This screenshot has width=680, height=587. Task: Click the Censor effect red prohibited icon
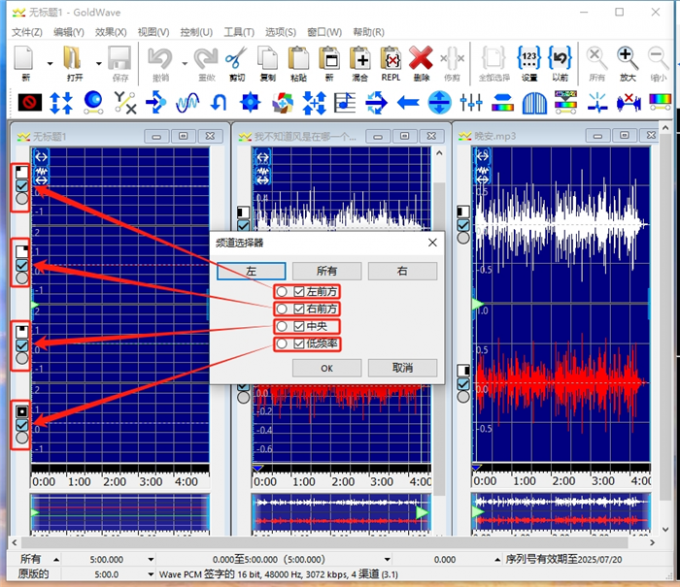[x=29, y=103]
